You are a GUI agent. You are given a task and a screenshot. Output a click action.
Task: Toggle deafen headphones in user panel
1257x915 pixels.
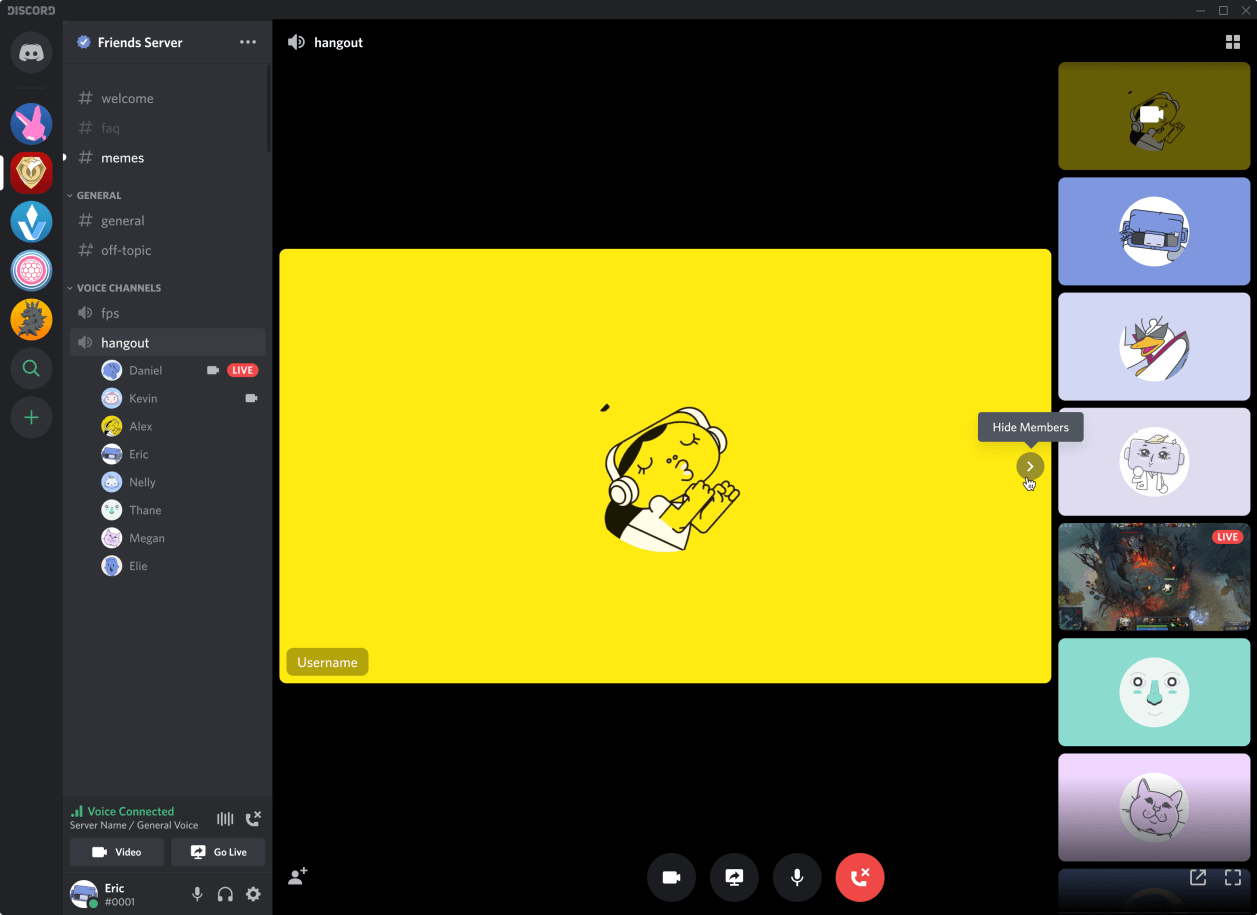pyautogui.click(x=225, y=894)
